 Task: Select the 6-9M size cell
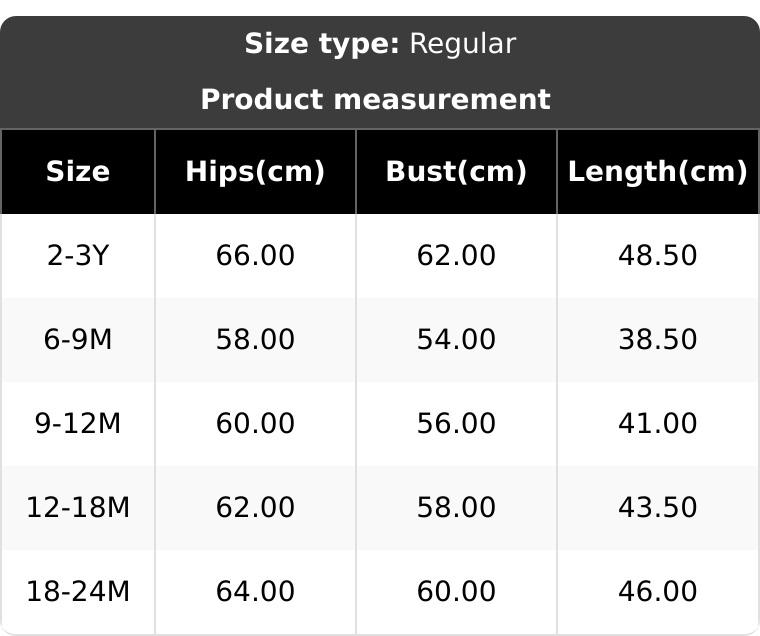pos(78,340)
